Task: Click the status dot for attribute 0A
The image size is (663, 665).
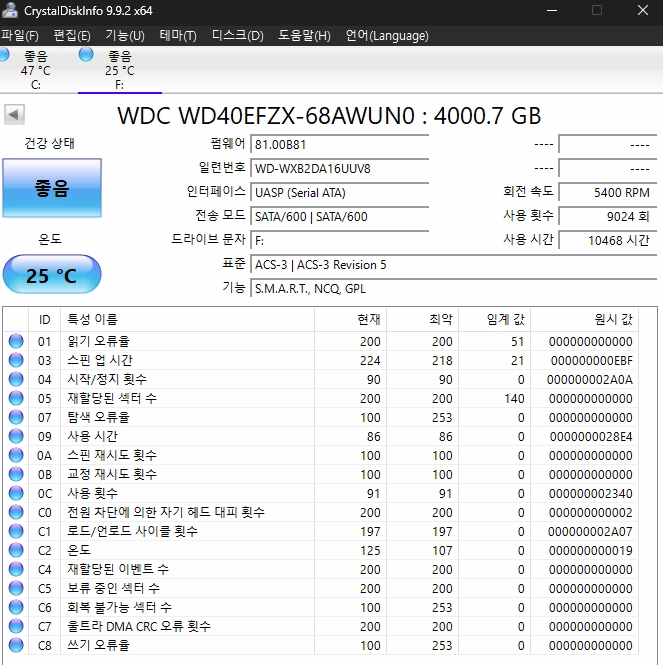Action: click(16, 455)
